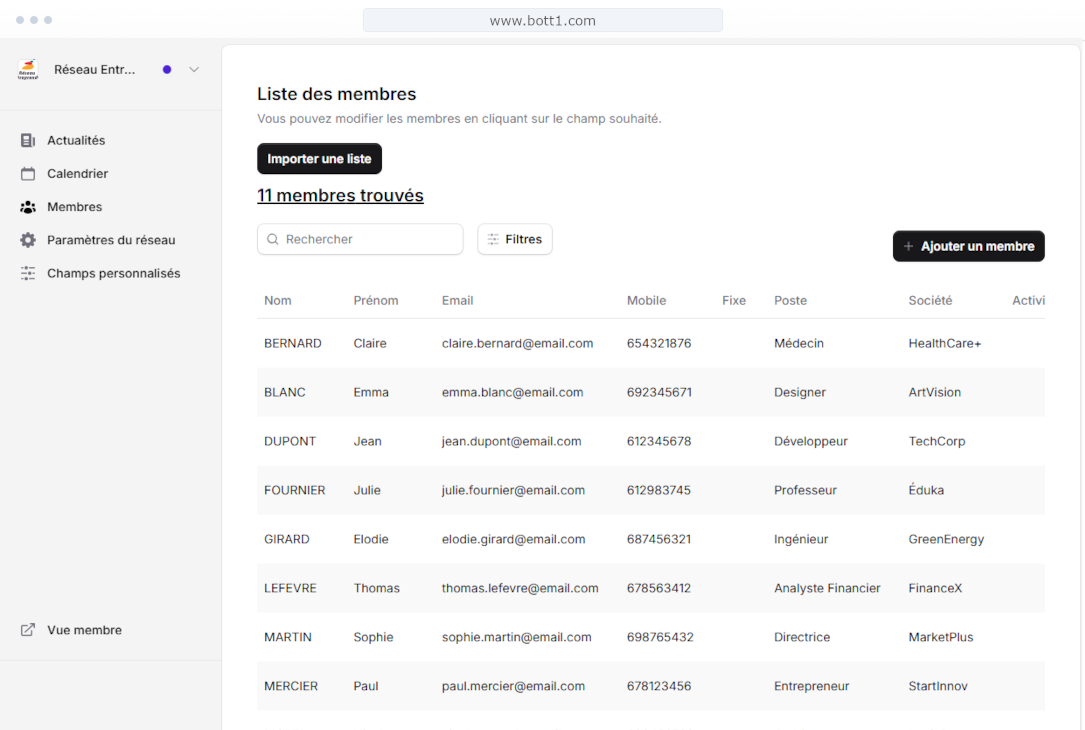Image resolution: width=1085 pixels, height=730 pixels.
Task: Click the purple status dot in sidebar
Action: pyautogui.click(x=167, y=70)
